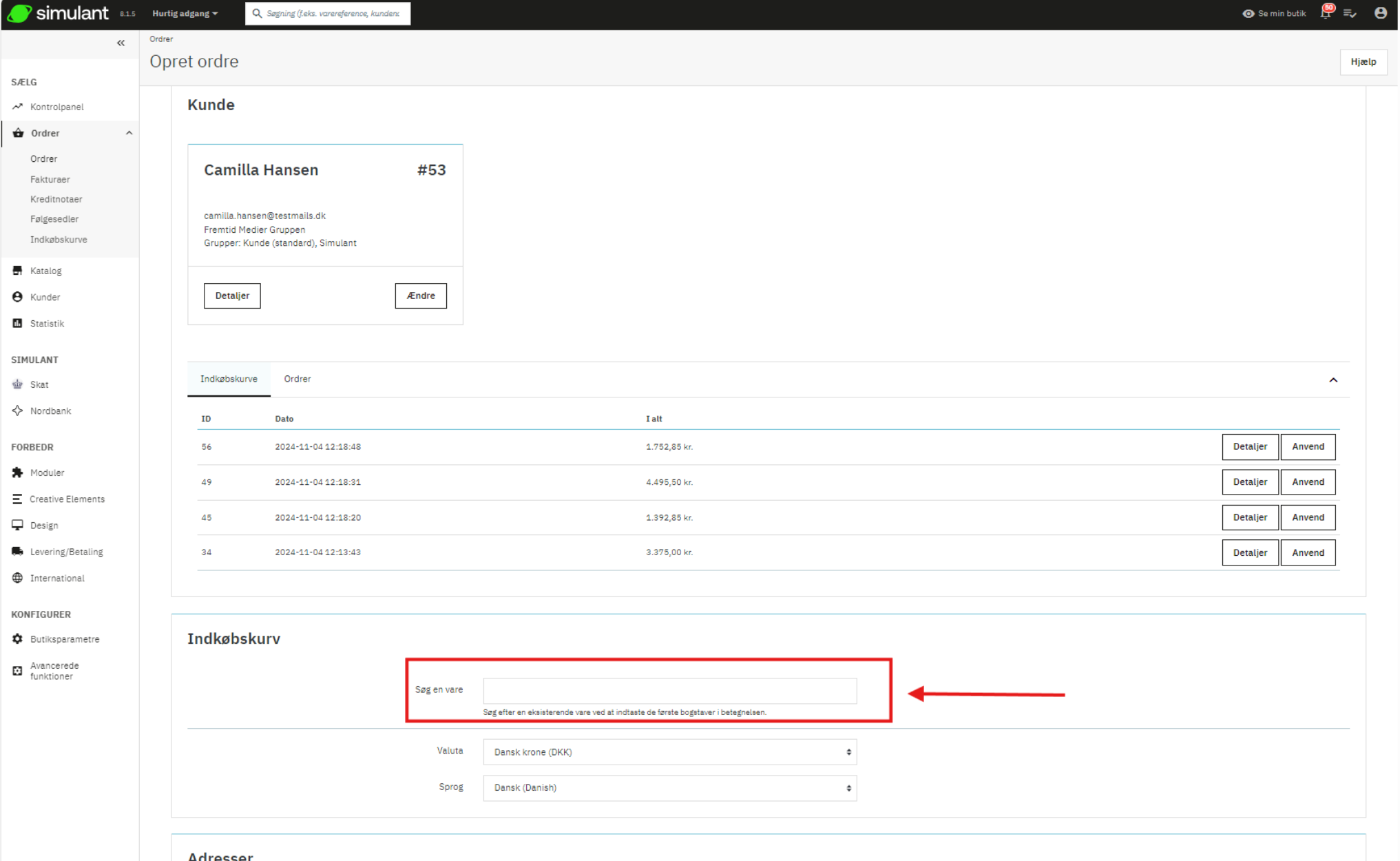Image resolution: width=1400 pixels, height=861 pixels.
Task: Click the Moduler puzzle piece icon
Action: point(18,473)
